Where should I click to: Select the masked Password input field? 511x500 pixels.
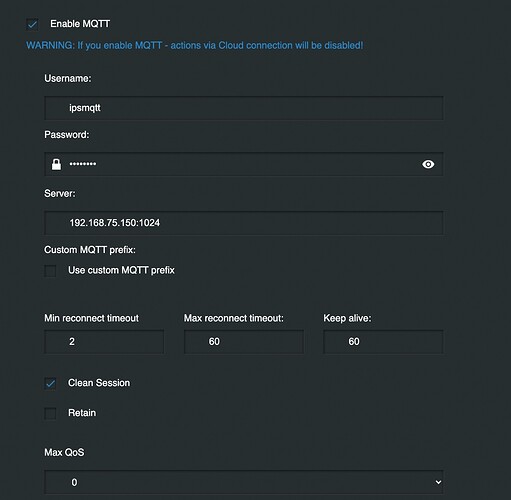[244, 164]
